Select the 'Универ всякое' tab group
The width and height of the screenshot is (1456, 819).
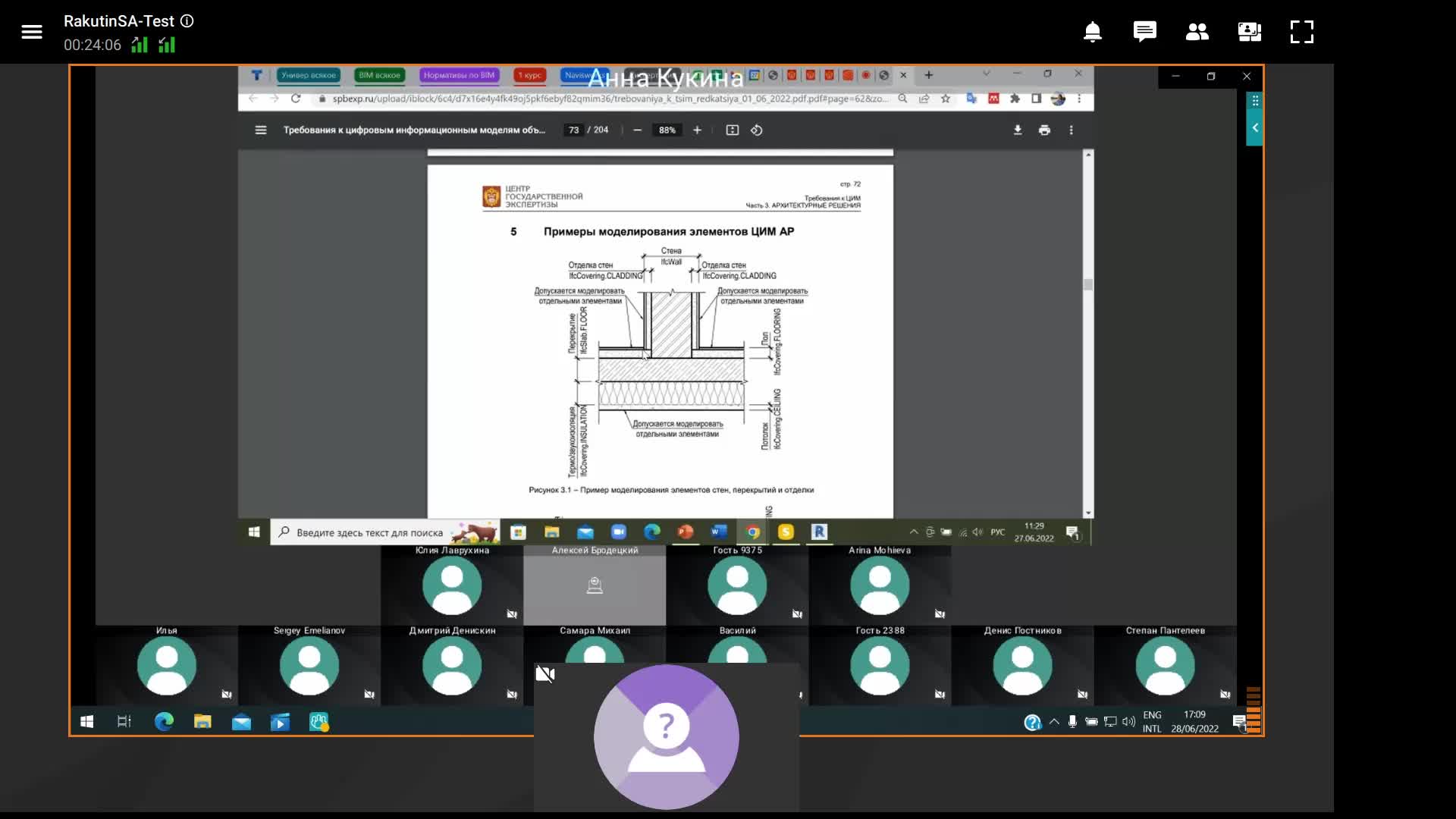[x=309, y=75]
